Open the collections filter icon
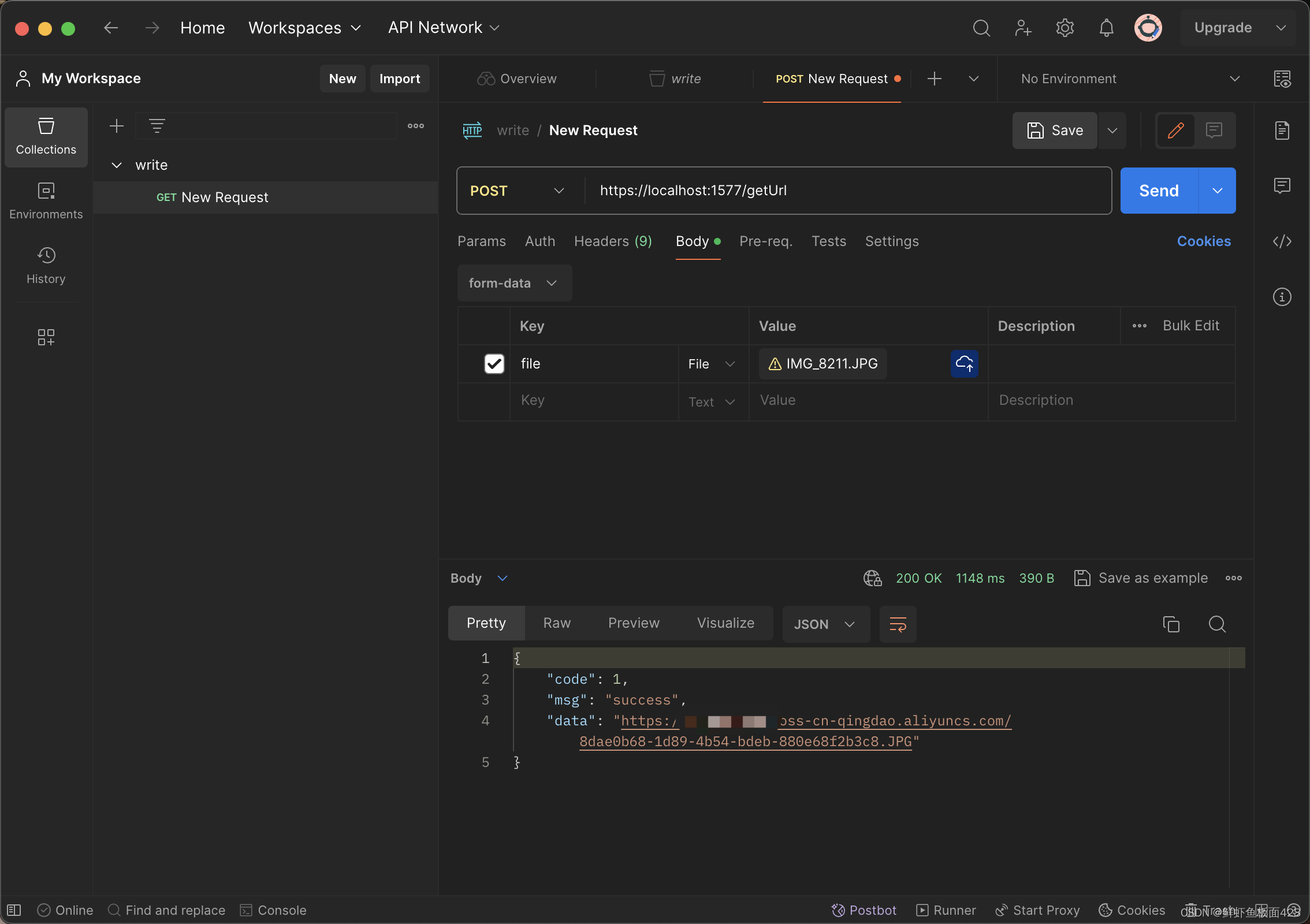The image size is (1310, 924). click(157, 126)
